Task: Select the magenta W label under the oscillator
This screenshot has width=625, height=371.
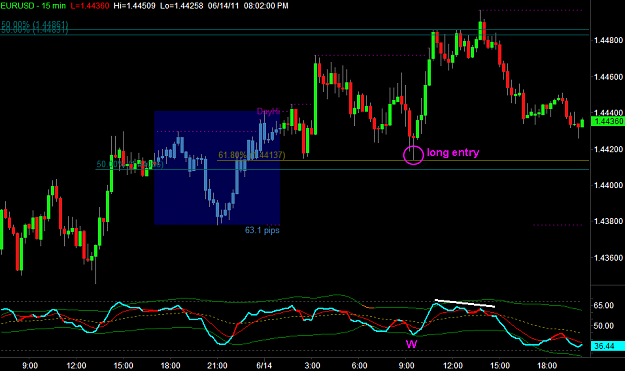Action: coord(411,344)
